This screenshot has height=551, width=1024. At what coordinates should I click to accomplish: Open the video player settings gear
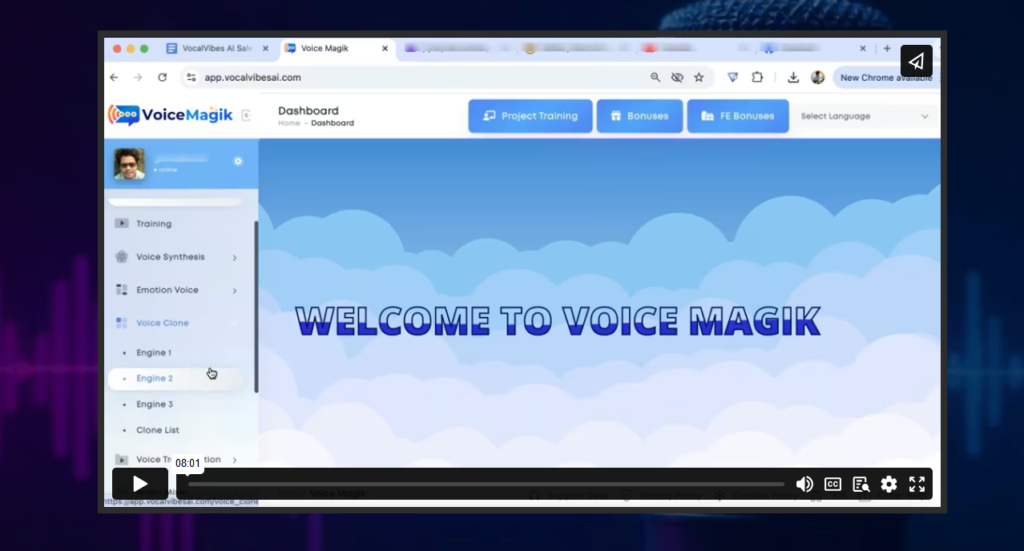pyautogui.click(x=889, y=484)
